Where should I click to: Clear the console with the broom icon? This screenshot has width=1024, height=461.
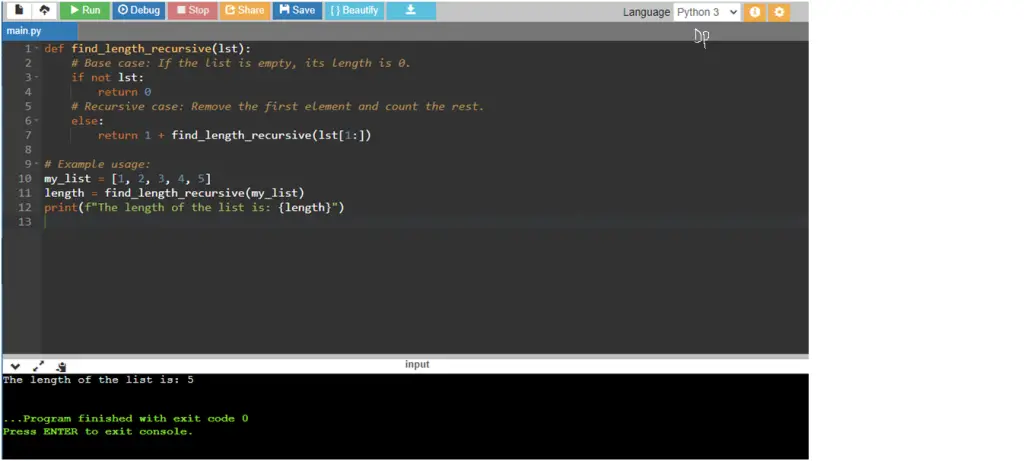click(x=61, y=367)
